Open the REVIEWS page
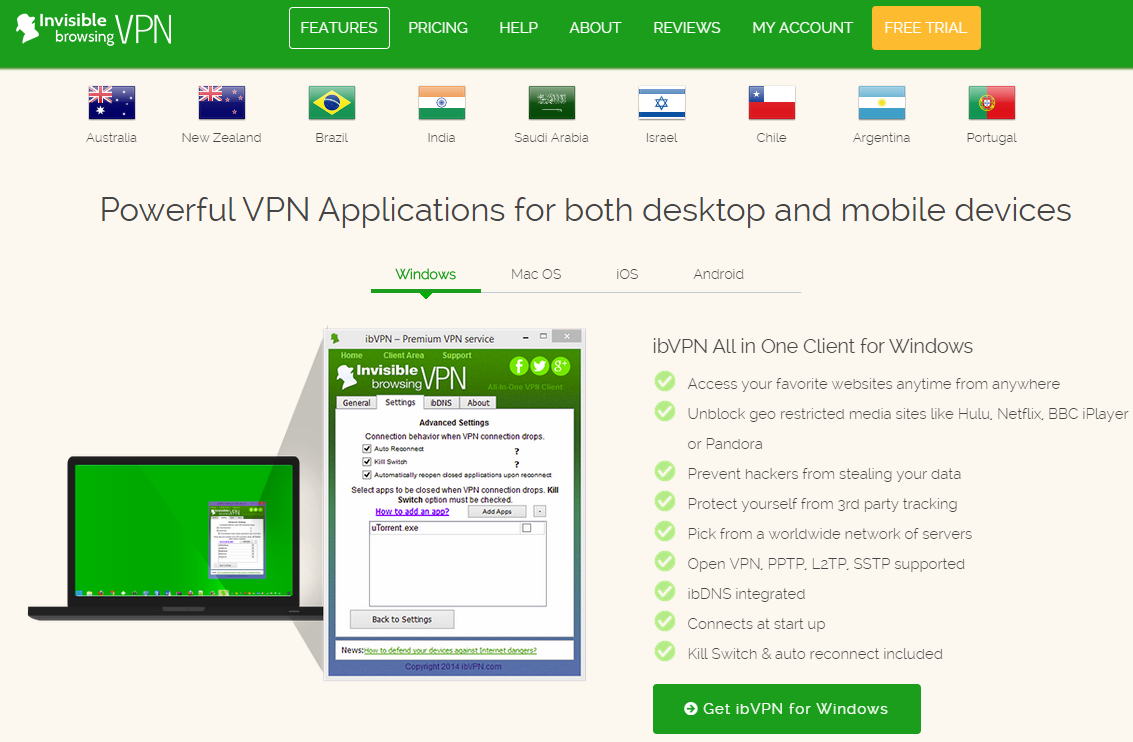Image resolution: width=1133 pixels, height=742 pixels. pos(687,28)
